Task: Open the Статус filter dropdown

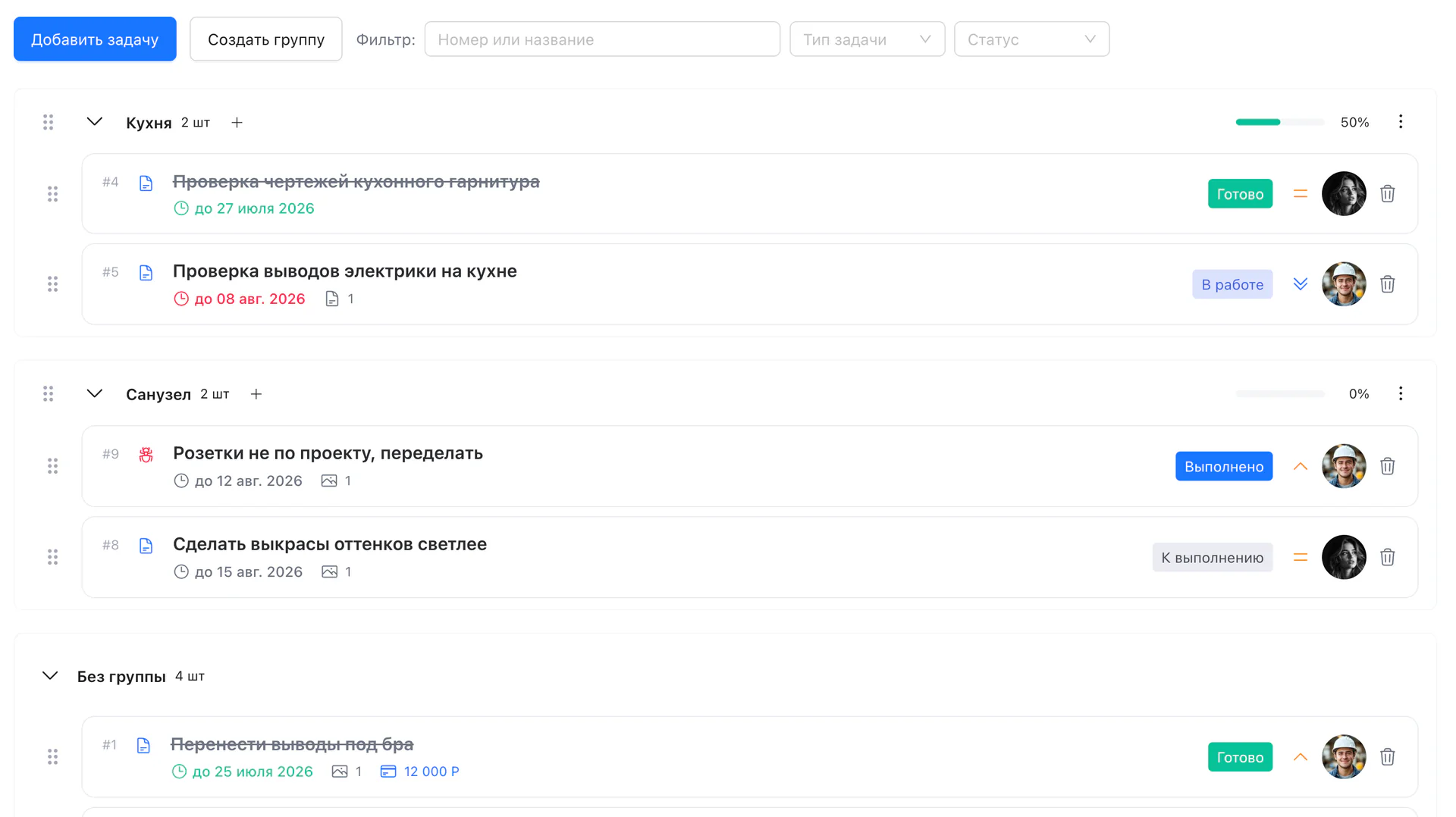Action: pos(1032,39)
